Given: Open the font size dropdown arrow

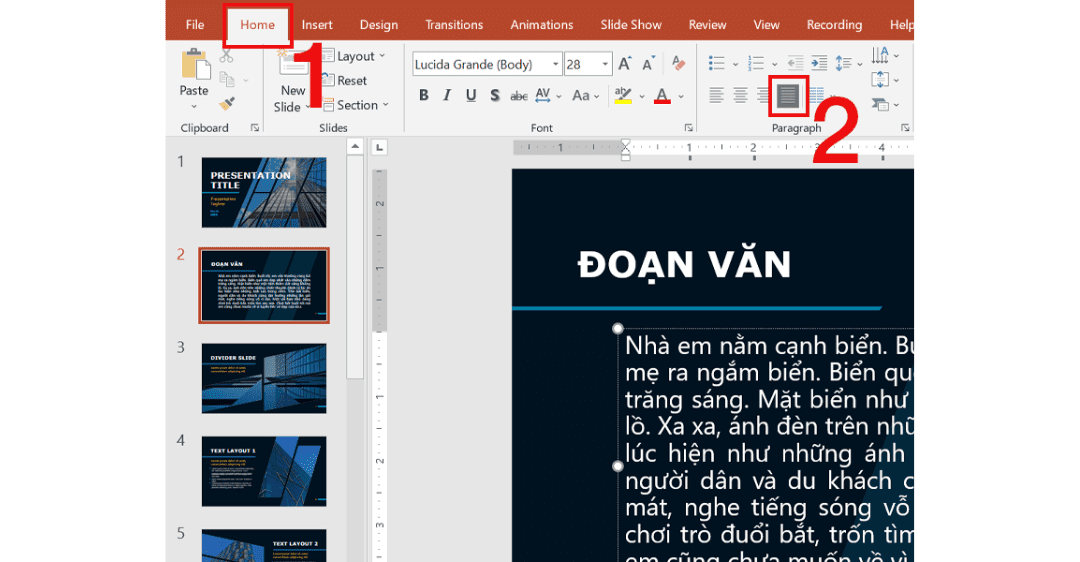Looking at the screenshot, I should 605,65.
